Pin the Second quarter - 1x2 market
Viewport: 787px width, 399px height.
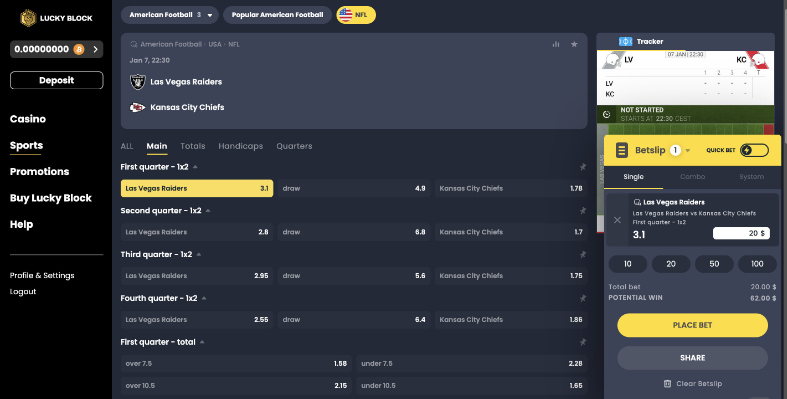(582, 211)
